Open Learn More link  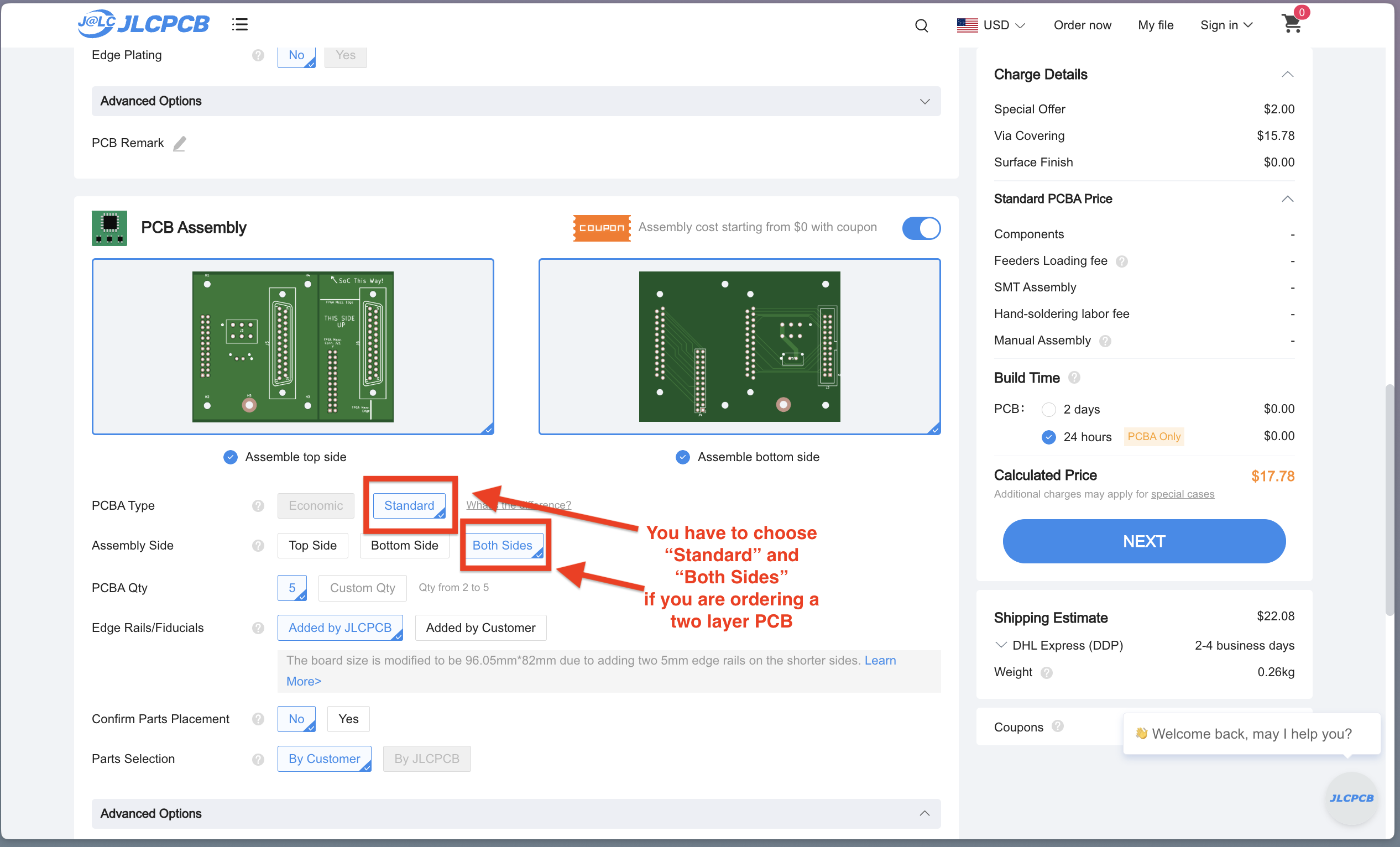[x=880, y=660]
